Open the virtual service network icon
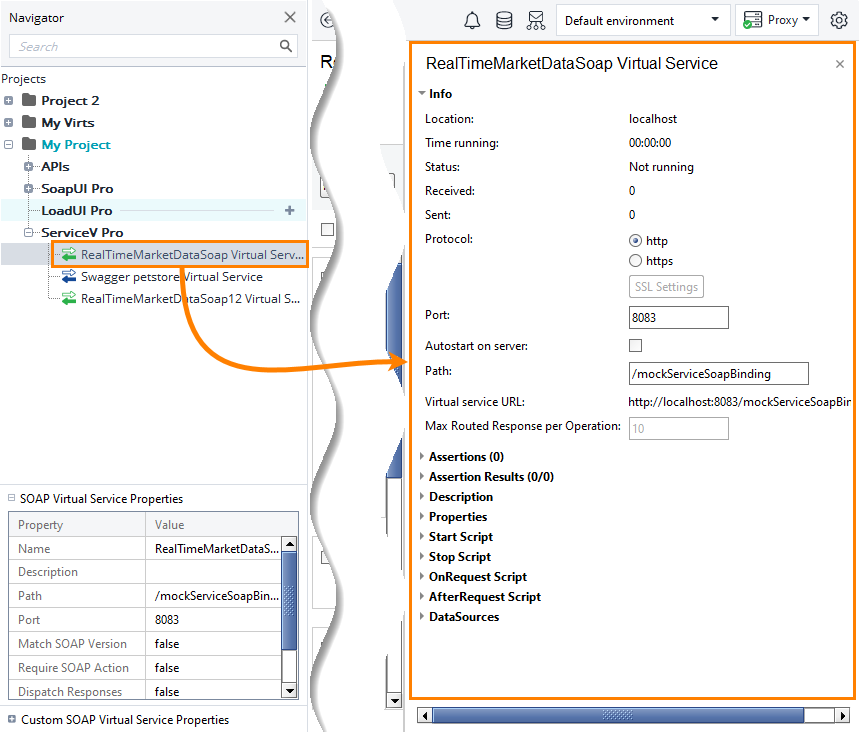 [536, 21]
